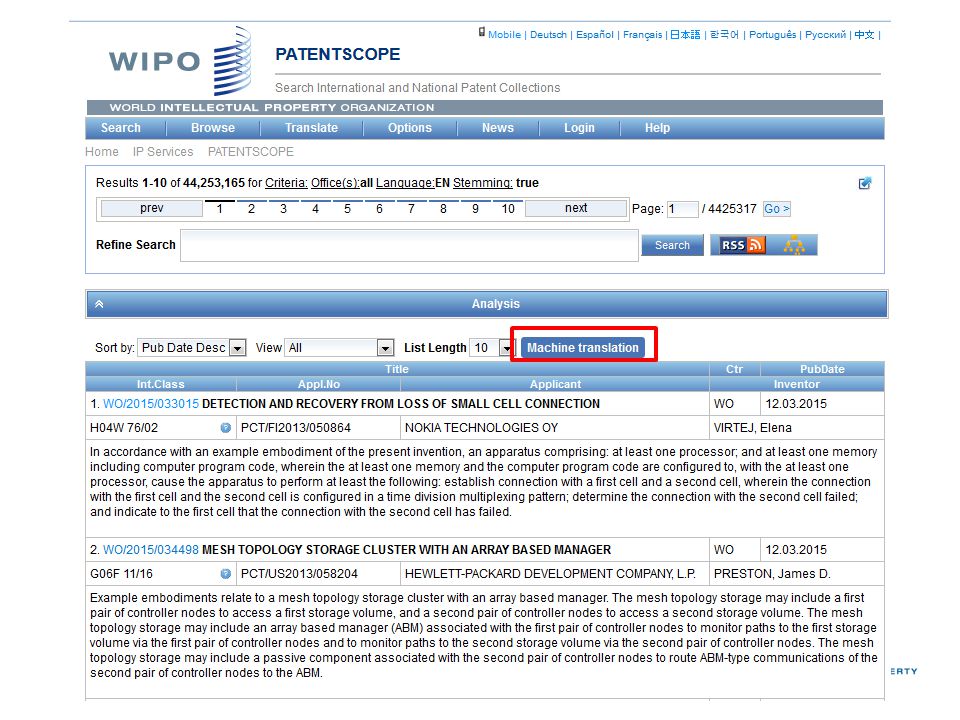Expand the Analysis section bar
Screen dimensions: 960x720
(x=487, y=304)
